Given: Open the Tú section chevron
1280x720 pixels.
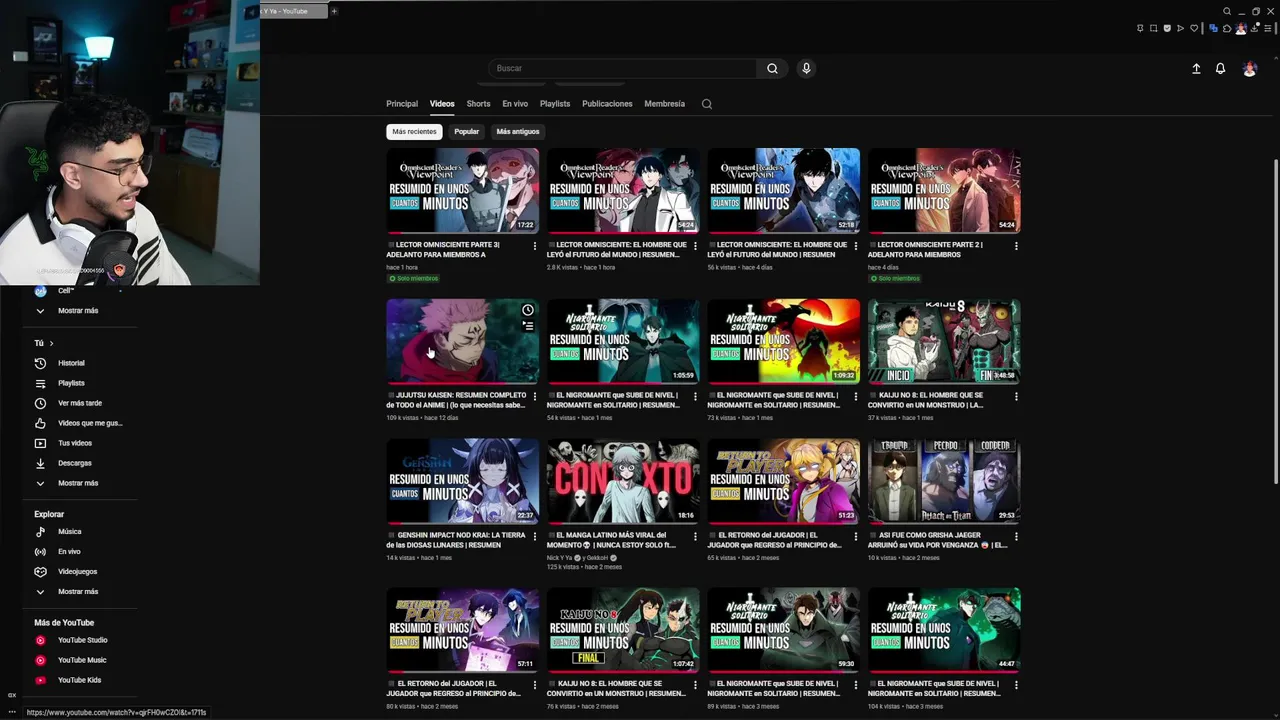Looking at the screenshot, I should [51, 343].
